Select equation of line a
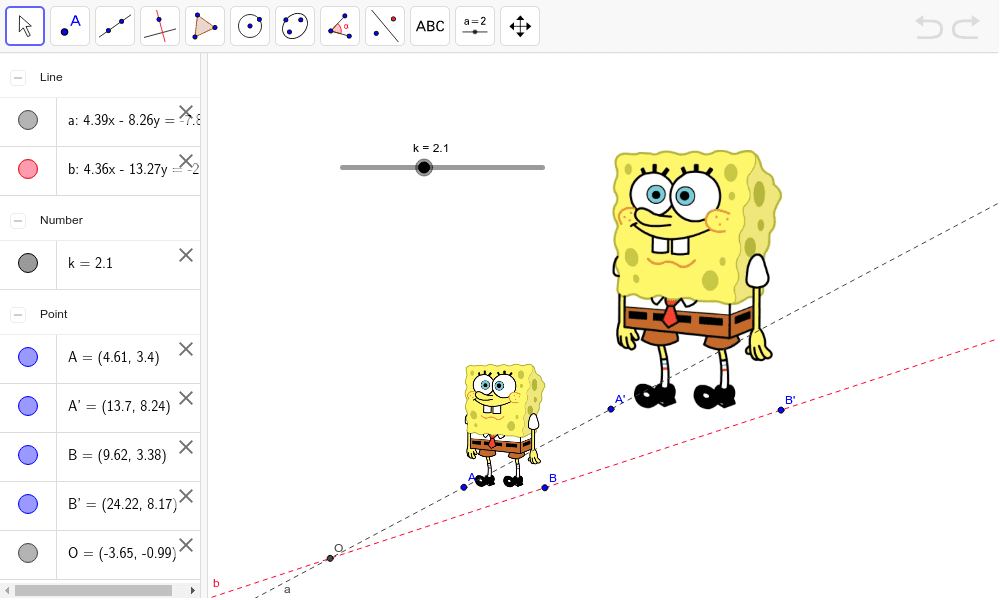Image resolution: width=1000 pixels, height=600 pixels. click(134, 120)
